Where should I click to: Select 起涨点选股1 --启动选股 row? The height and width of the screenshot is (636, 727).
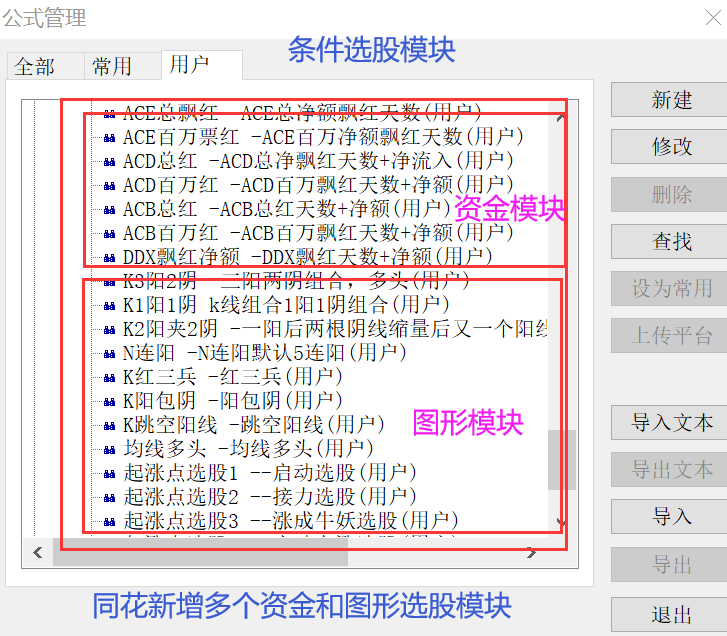(270, 474)
